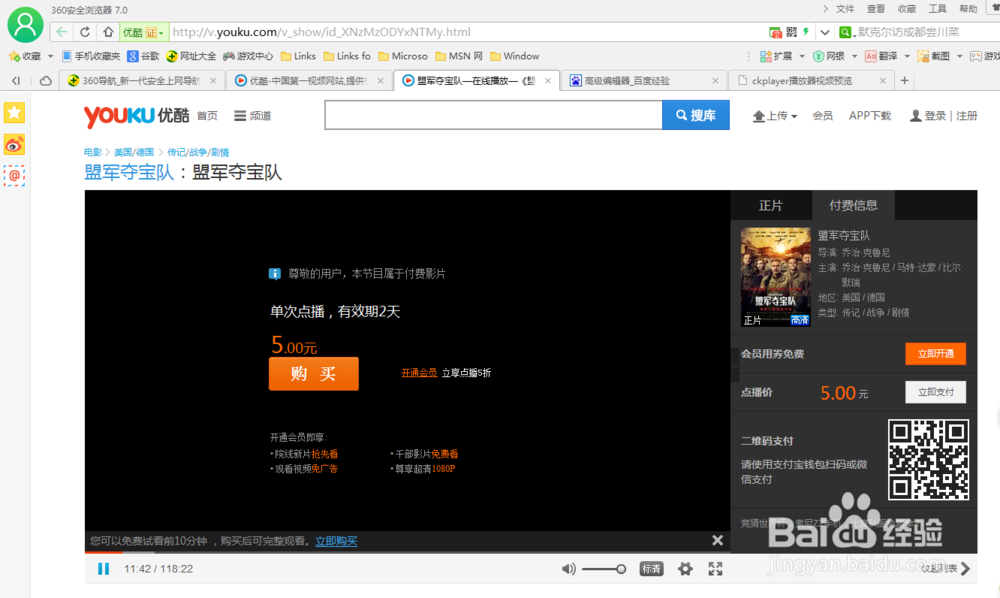Click the 立即开通 membership button
This screenshot has height=598, width=1000.
(x=936, y=354)
